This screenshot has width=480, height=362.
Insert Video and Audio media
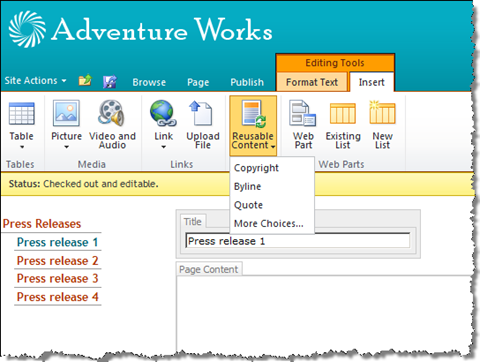pyautogui.click(x=112, y=124)
